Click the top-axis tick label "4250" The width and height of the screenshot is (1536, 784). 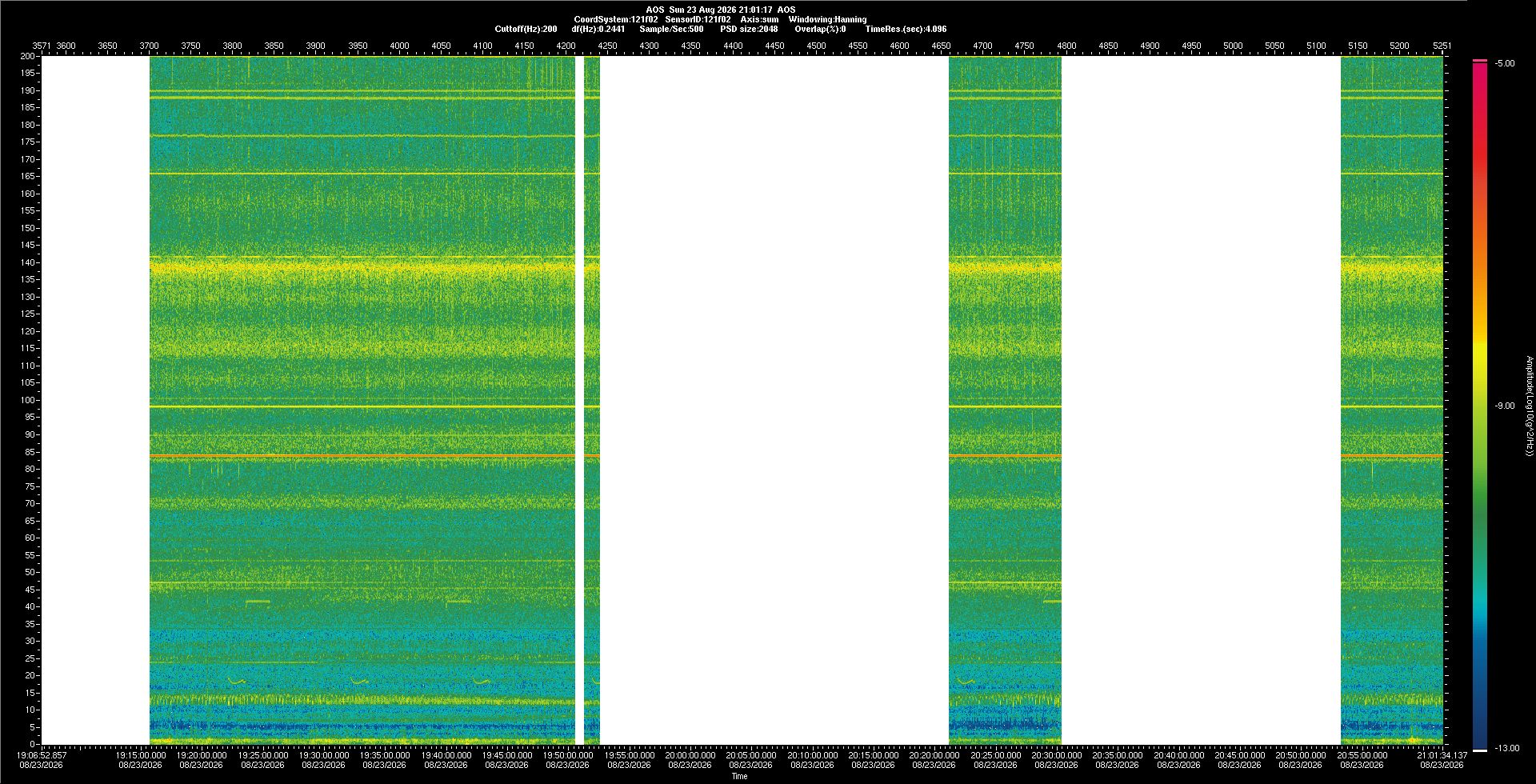pyautogui.click(x=607, y=46)
